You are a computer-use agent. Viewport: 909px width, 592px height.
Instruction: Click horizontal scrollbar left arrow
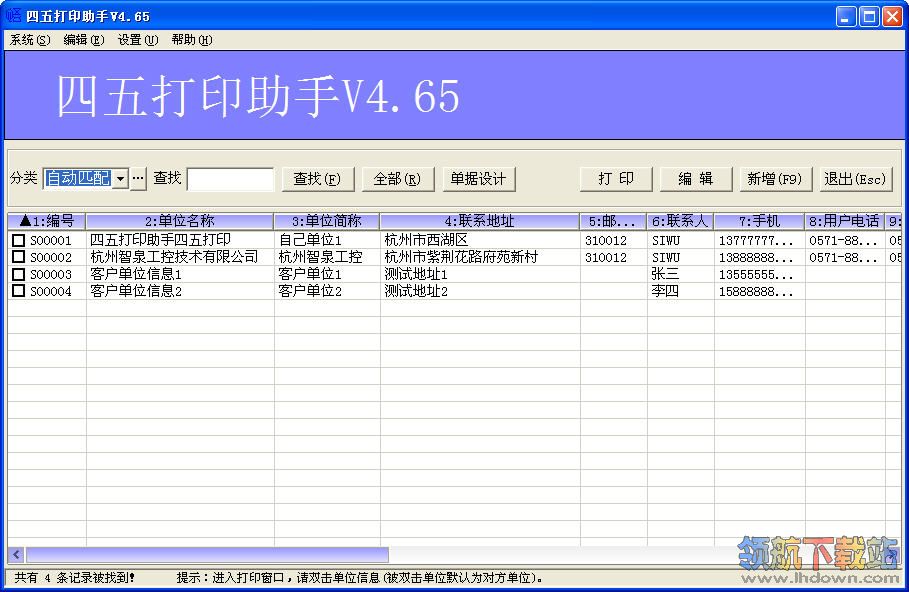click(x=16, y=555)
